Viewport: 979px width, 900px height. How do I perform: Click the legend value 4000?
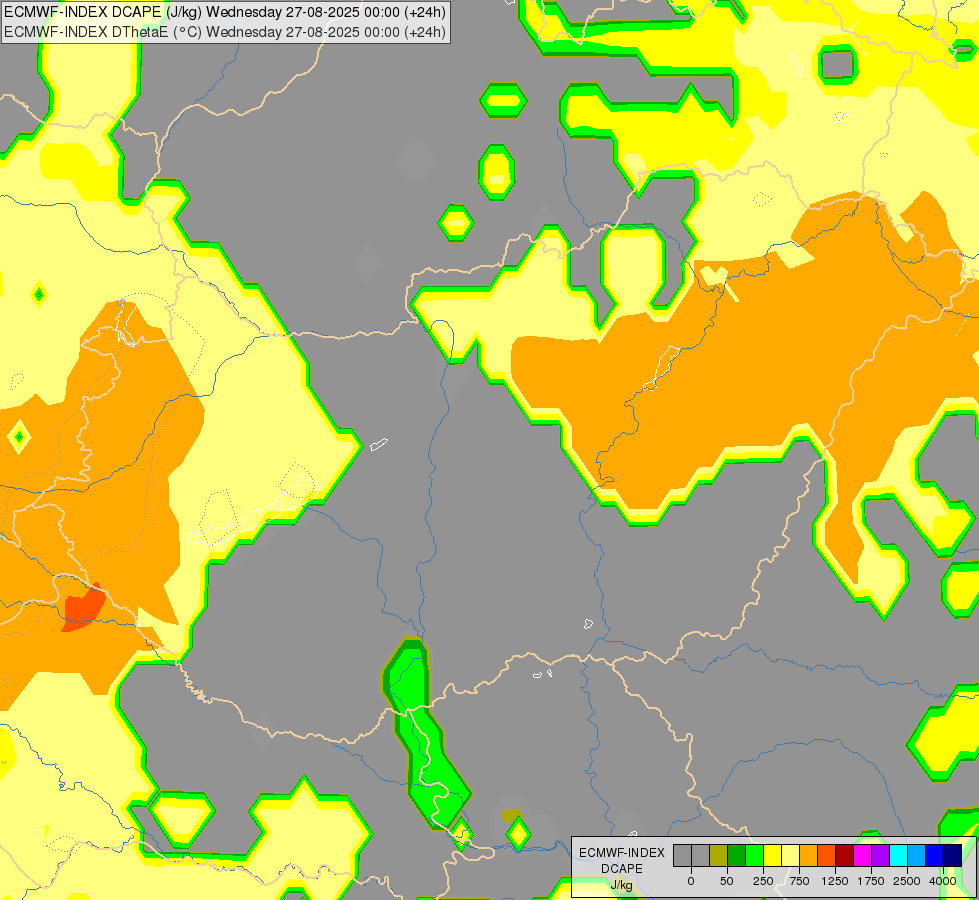(x=943, y=881)
